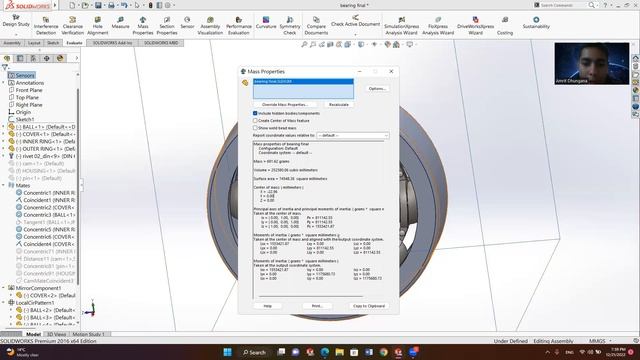Select the bearing final entry in the selection box
This screenshot has height=360, width=640.
pyautogui.click(x=303, y=82)
